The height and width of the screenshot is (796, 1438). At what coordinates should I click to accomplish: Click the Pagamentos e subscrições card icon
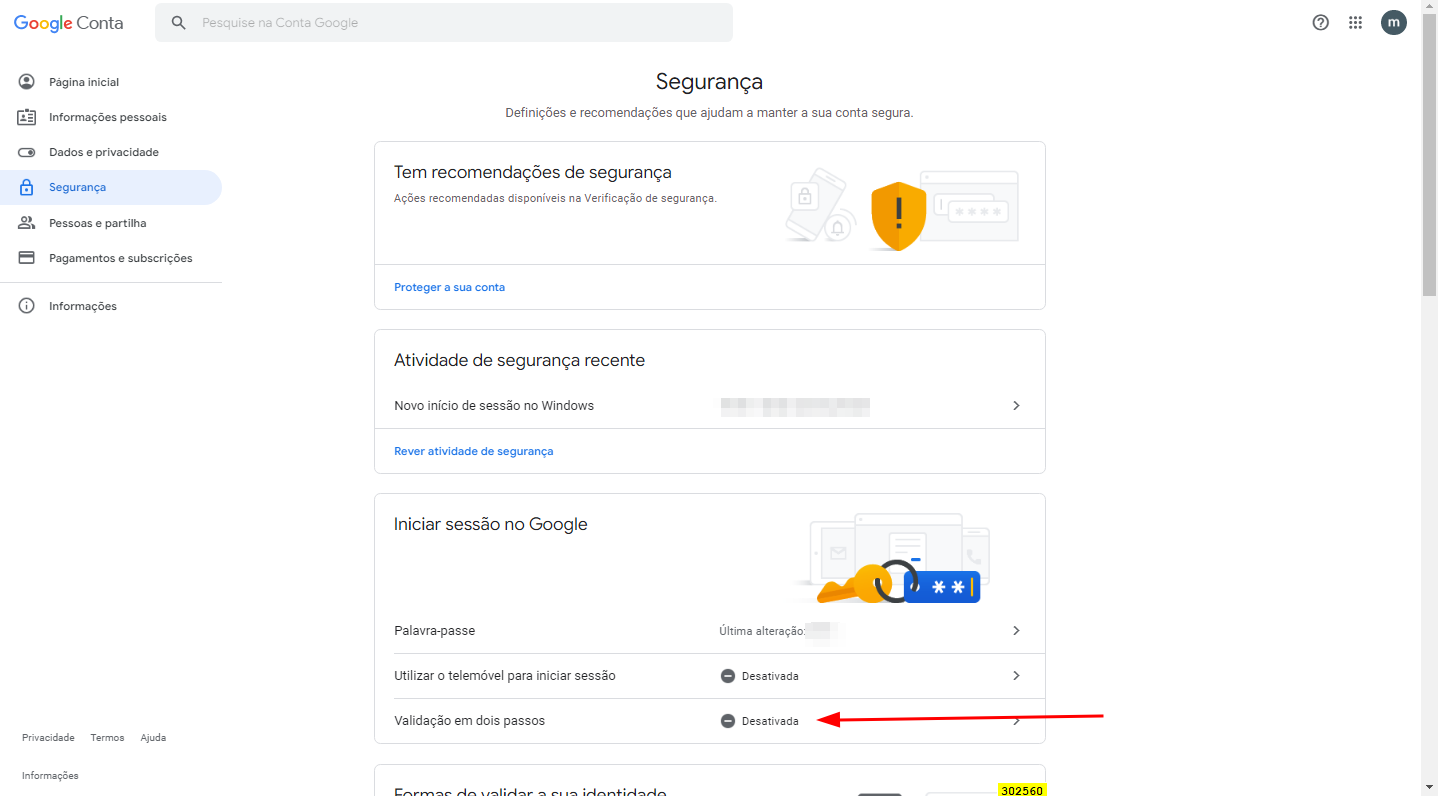(27, 258)
